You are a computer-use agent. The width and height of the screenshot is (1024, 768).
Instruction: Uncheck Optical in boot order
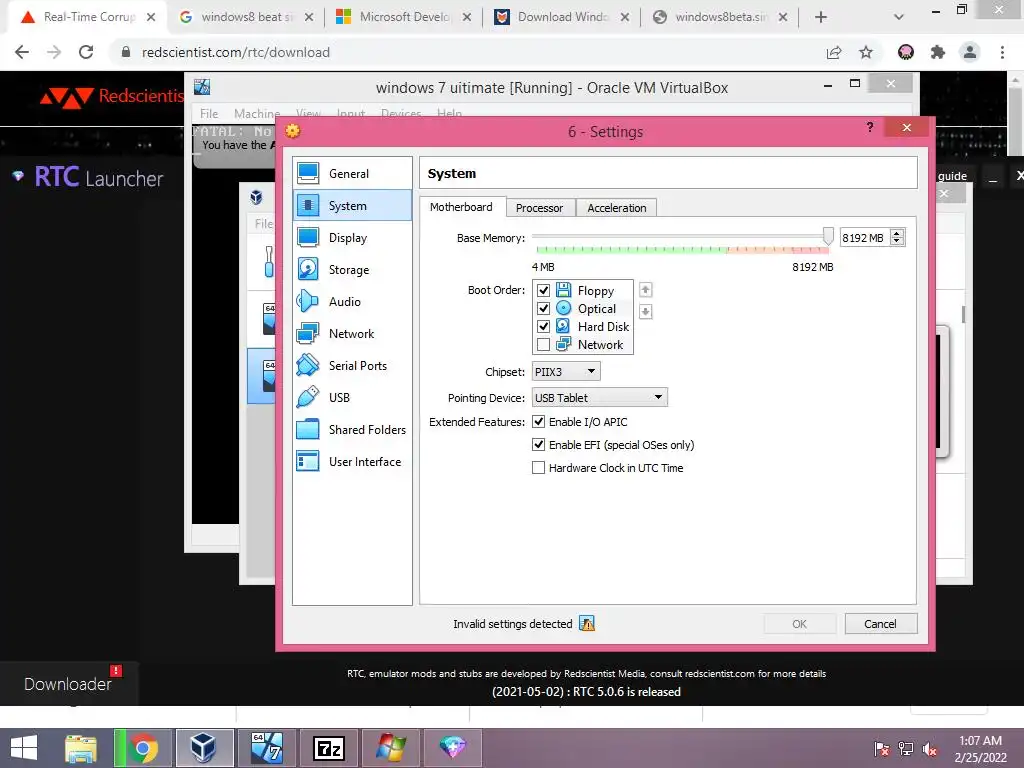point(543,308)
